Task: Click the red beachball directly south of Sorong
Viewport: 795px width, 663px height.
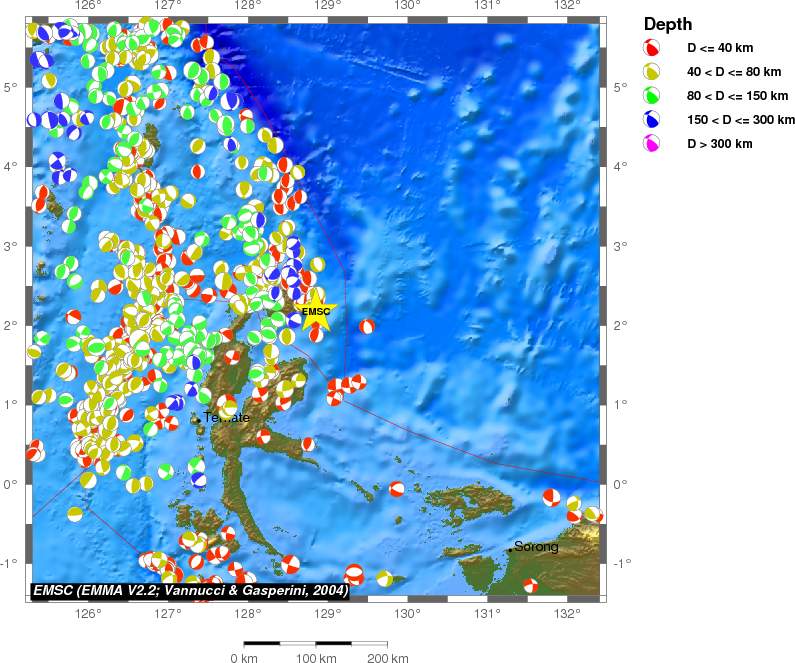Action: coord(530,585)
